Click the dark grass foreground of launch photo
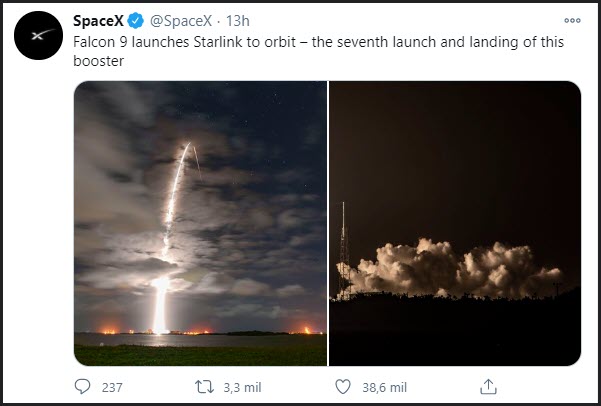Viewport: 601px width, 406px height. (200, 350)
